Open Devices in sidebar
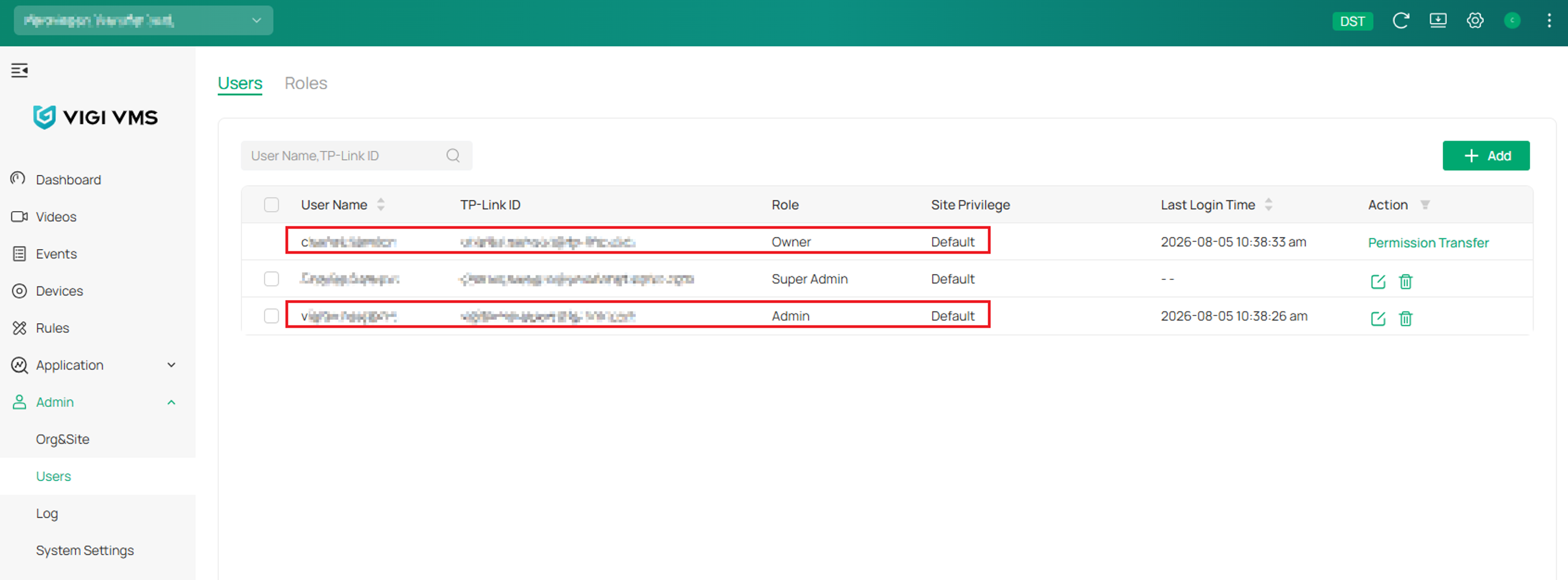This screenshot has width=1568, height=580. pyautogui.click(x=60, y=291)
